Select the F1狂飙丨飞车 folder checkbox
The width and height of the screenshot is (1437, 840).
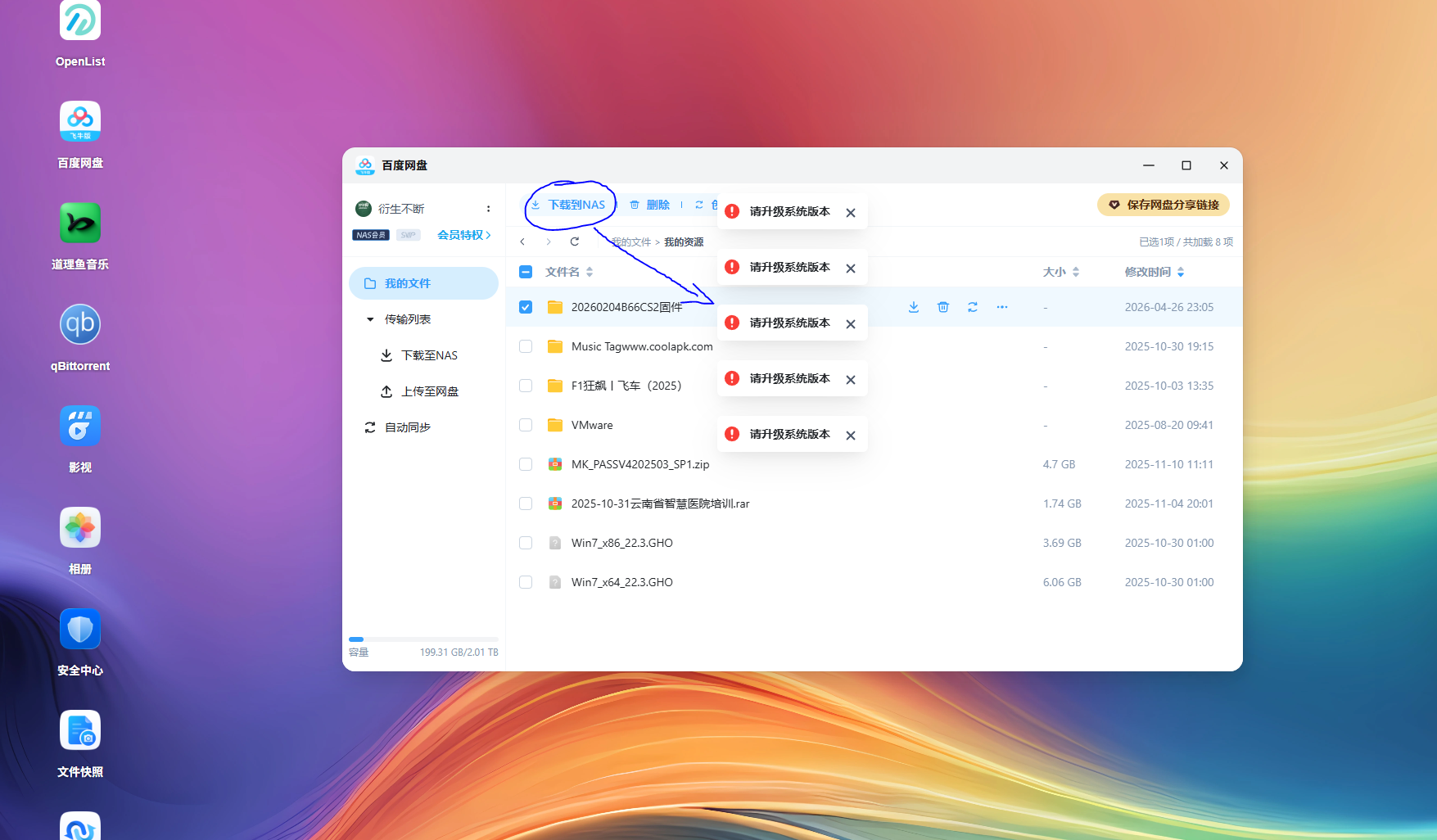point(526,386)
